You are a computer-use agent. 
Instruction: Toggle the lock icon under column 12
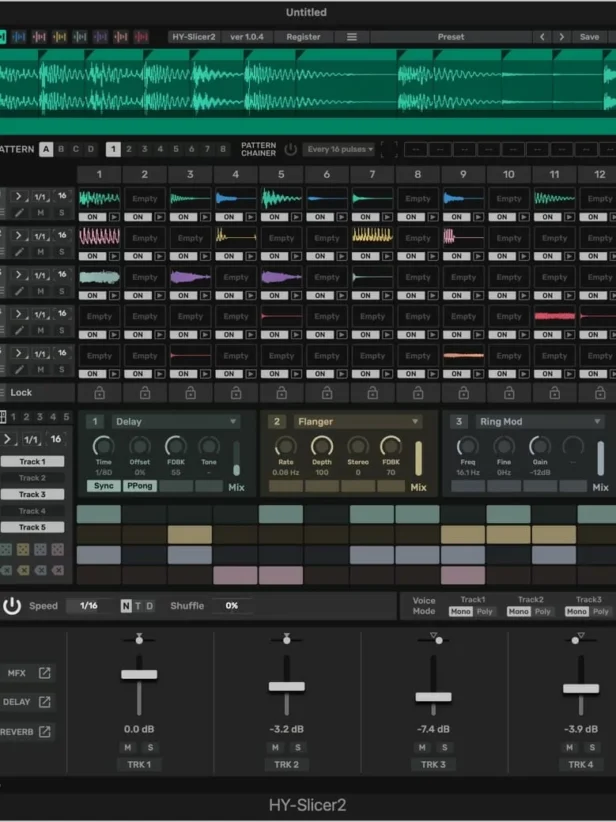tap(600, 392)
